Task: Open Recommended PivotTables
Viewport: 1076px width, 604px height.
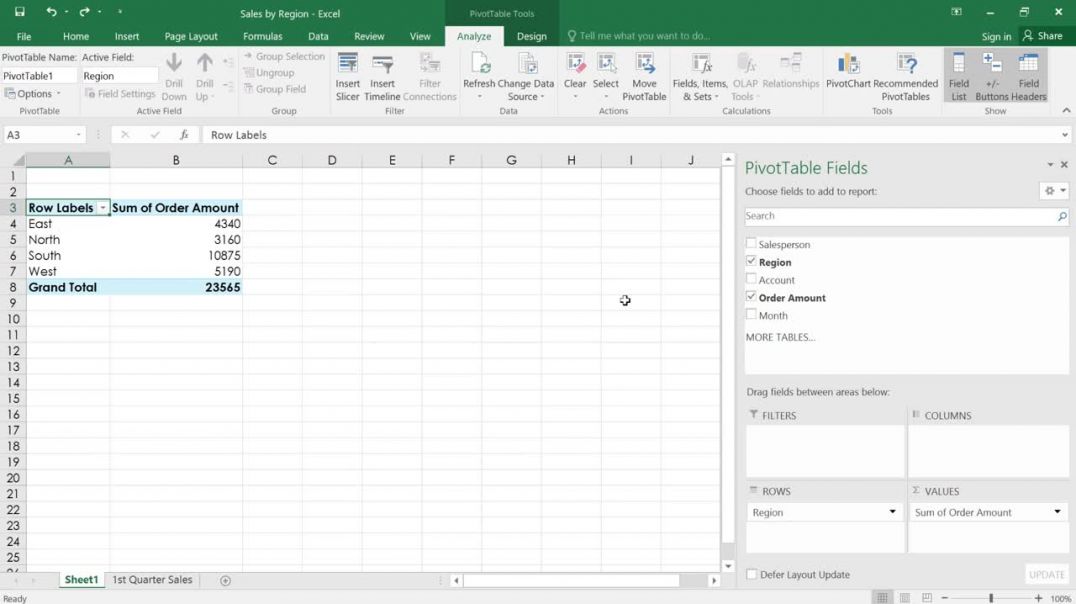Action: pyautogui.click(x=905, y=77)
